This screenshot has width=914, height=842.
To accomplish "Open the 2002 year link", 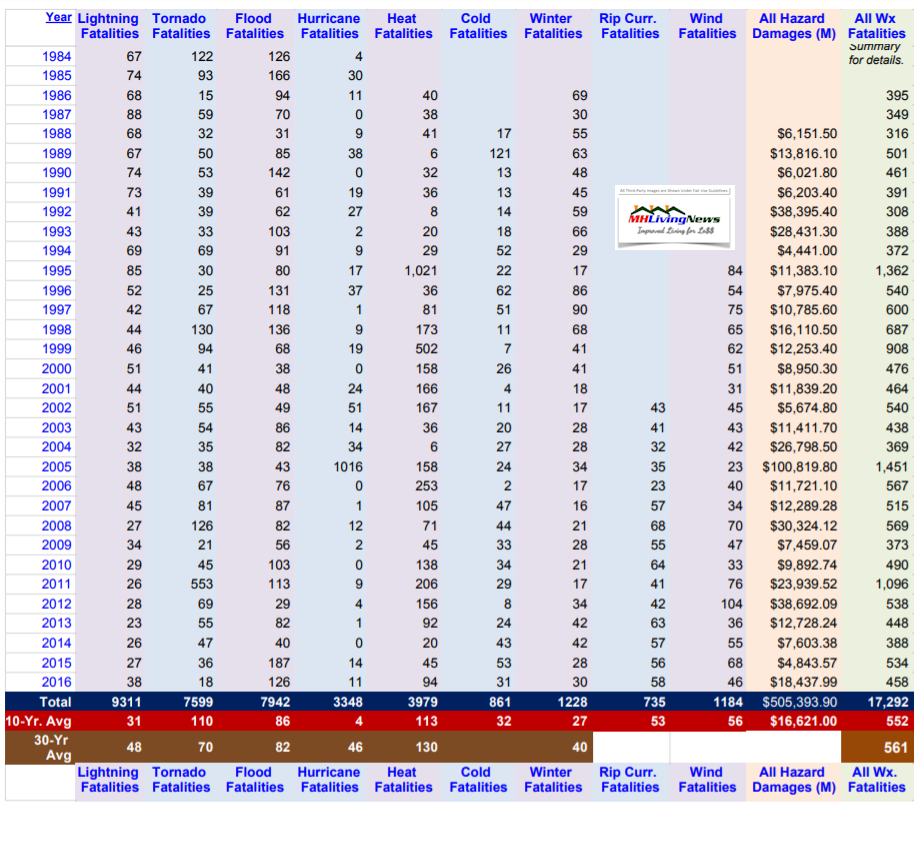I will [x=57, y=408].
